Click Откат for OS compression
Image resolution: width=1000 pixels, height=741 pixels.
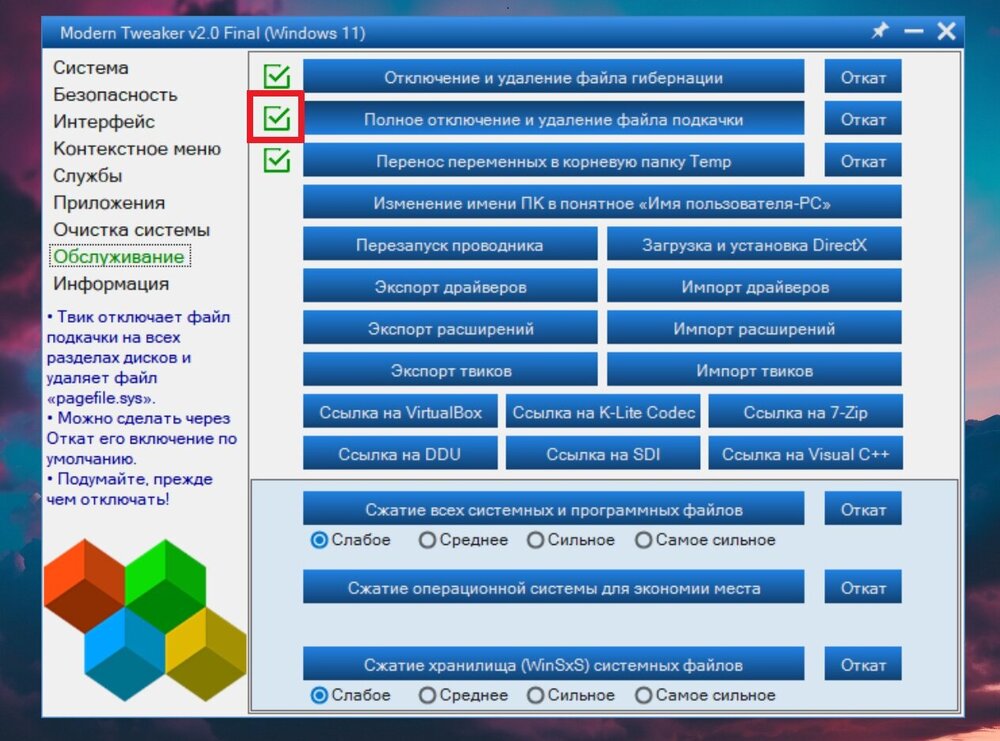pos(863,587)
